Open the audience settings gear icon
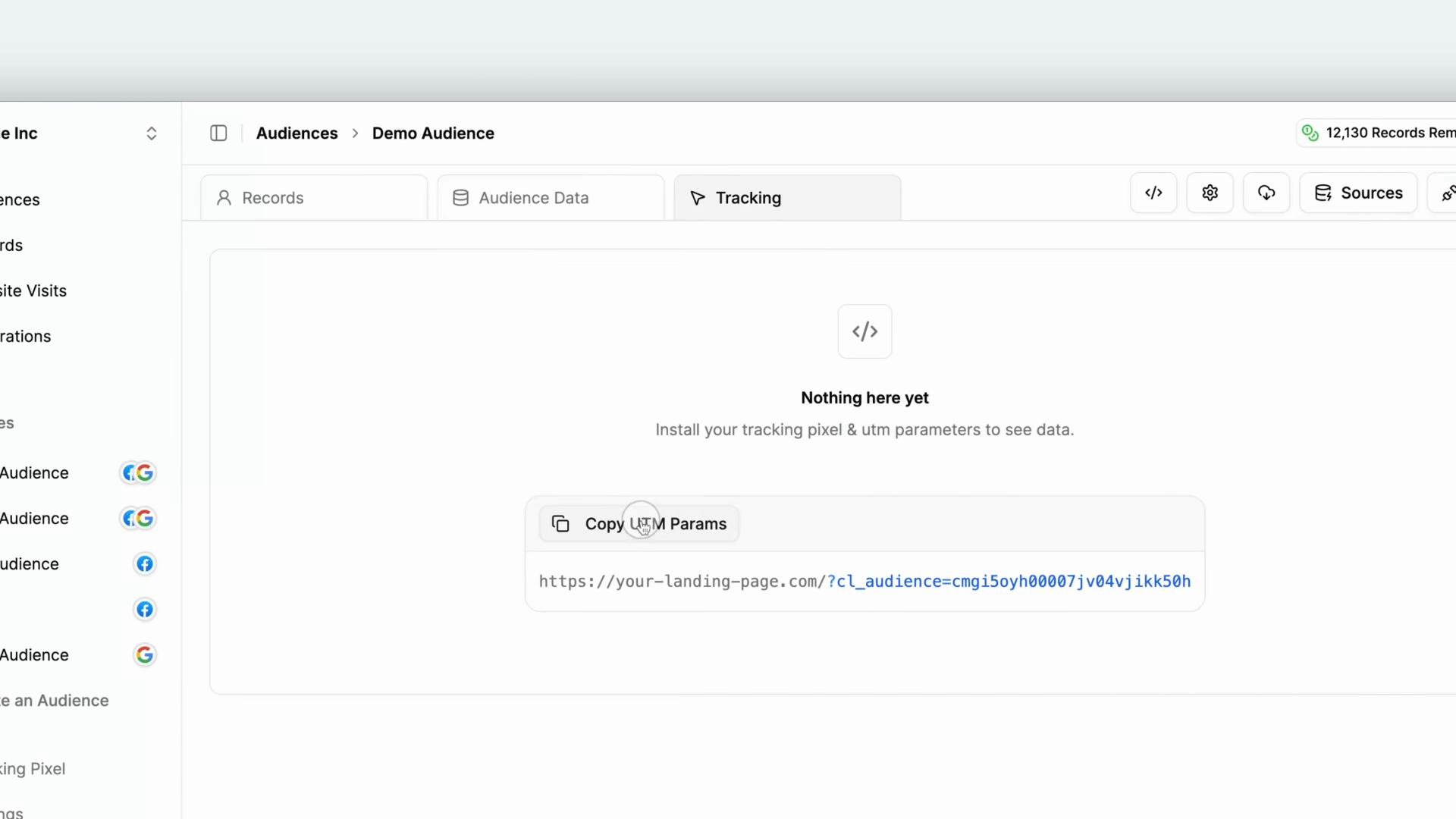Image resolution: width=1456 pixels, height=819 pixels. (1210, 193)
